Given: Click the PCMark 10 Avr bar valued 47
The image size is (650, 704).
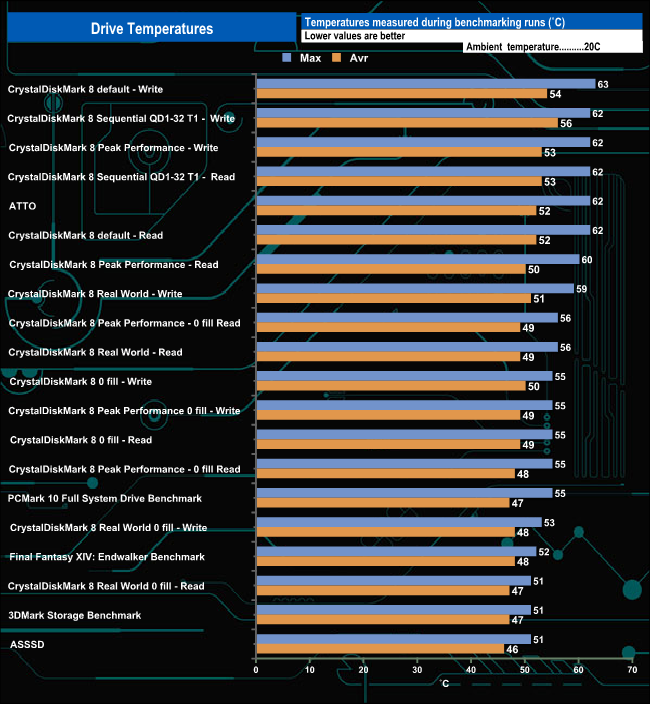Looking at the screenshot, I should click(383, 503).
